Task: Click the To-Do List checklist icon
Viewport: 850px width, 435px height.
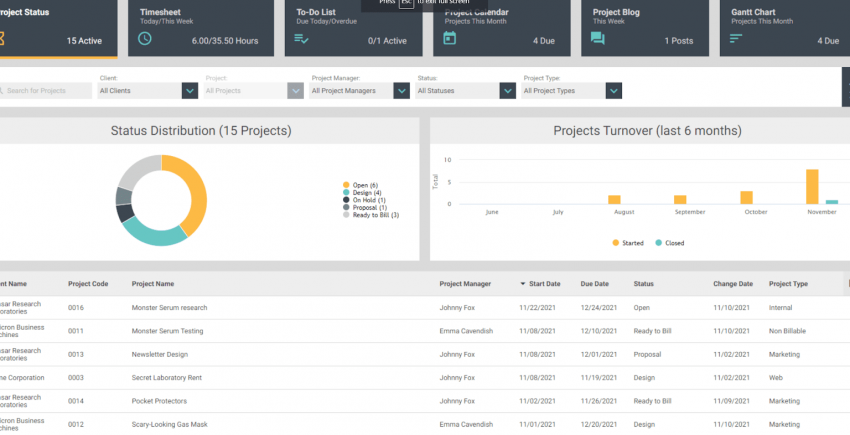Action: tap(297, 39)
